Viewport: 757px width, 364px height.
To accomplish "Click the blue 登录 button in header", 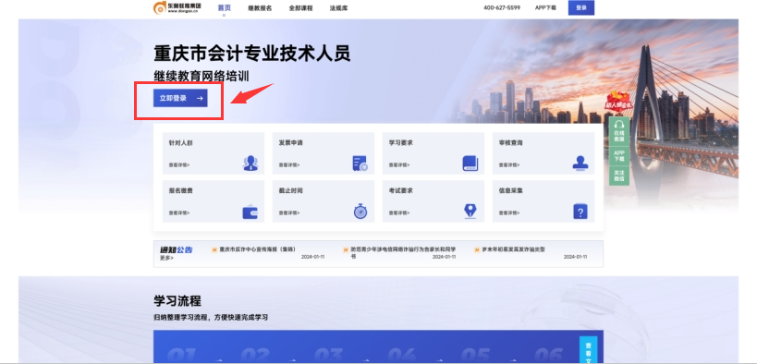I will pyautogui.click(x=581, y=8).
